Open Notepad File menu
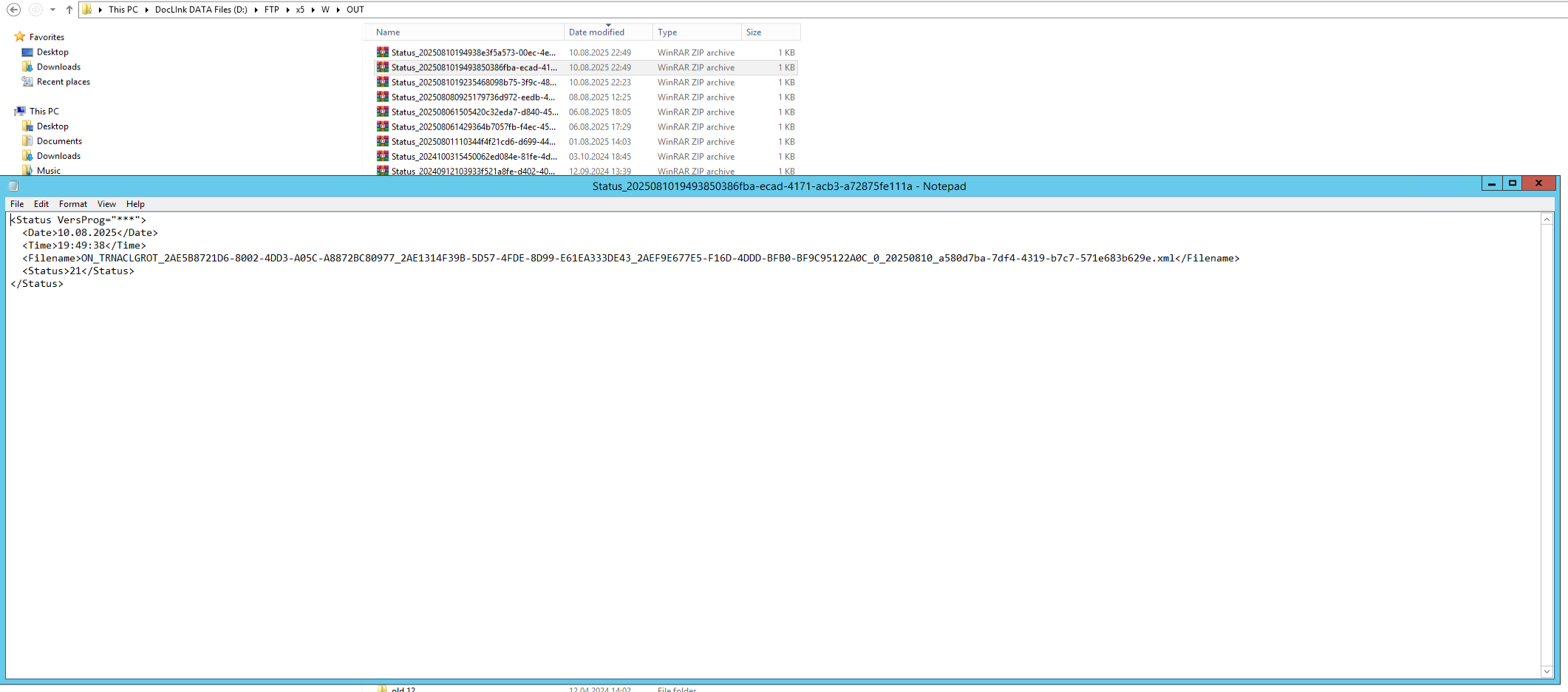1568x692 pixels. [x=17, y=204]
